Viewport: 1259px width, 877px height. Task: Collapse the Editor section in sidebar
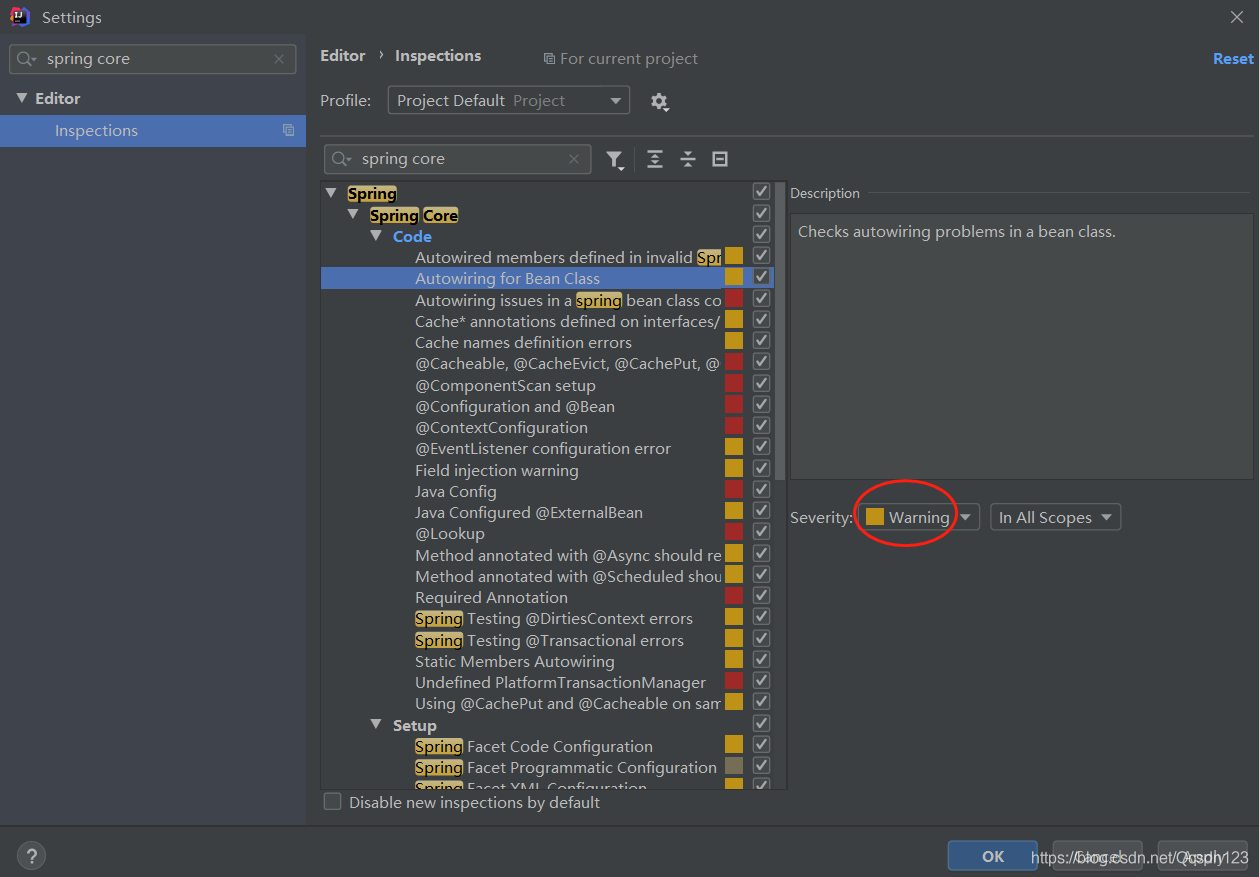coord(21,98)
